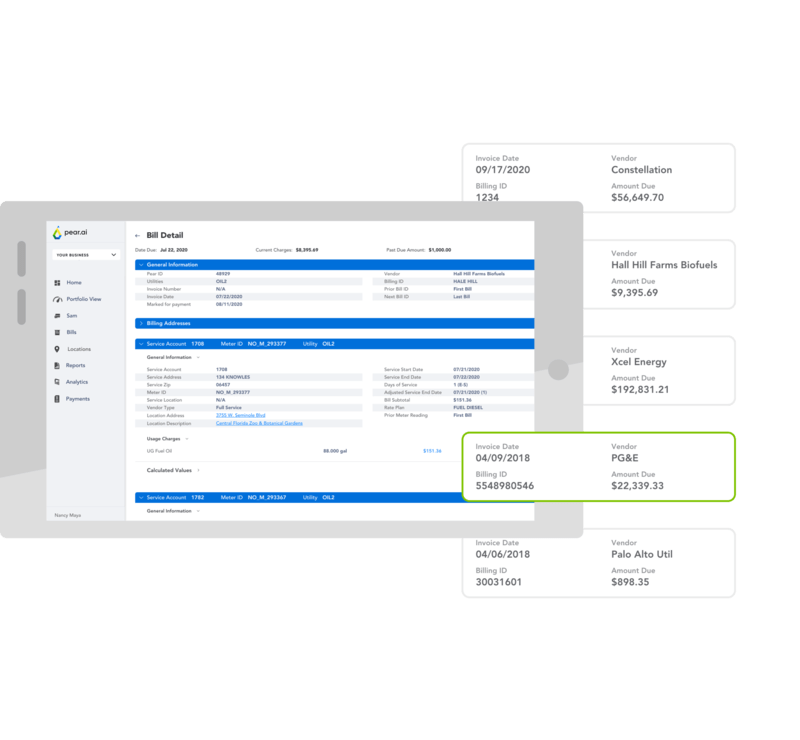Click the Billing ID value HALE HILL
800x740 pixels.
pyautogui.click(x=465, y=282)
